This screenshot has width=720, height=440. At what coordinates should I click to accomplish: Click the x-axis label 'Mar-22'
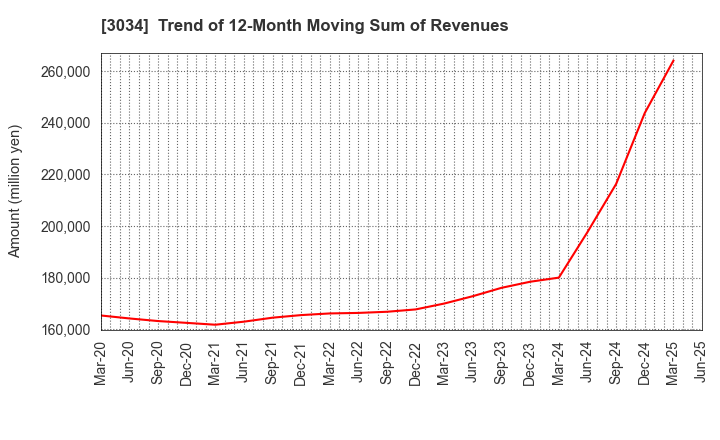coord(329,364)
